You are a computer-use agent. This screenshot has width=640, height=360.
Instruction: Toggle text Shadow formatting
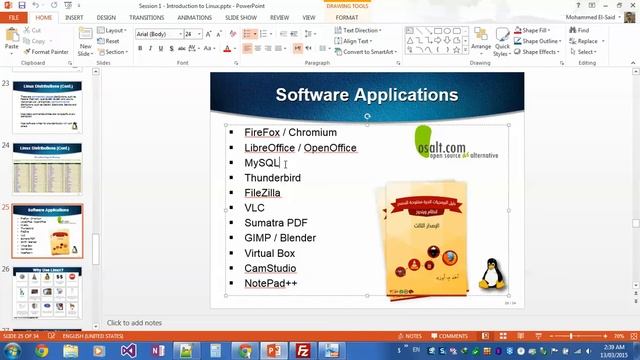[171, 49]
